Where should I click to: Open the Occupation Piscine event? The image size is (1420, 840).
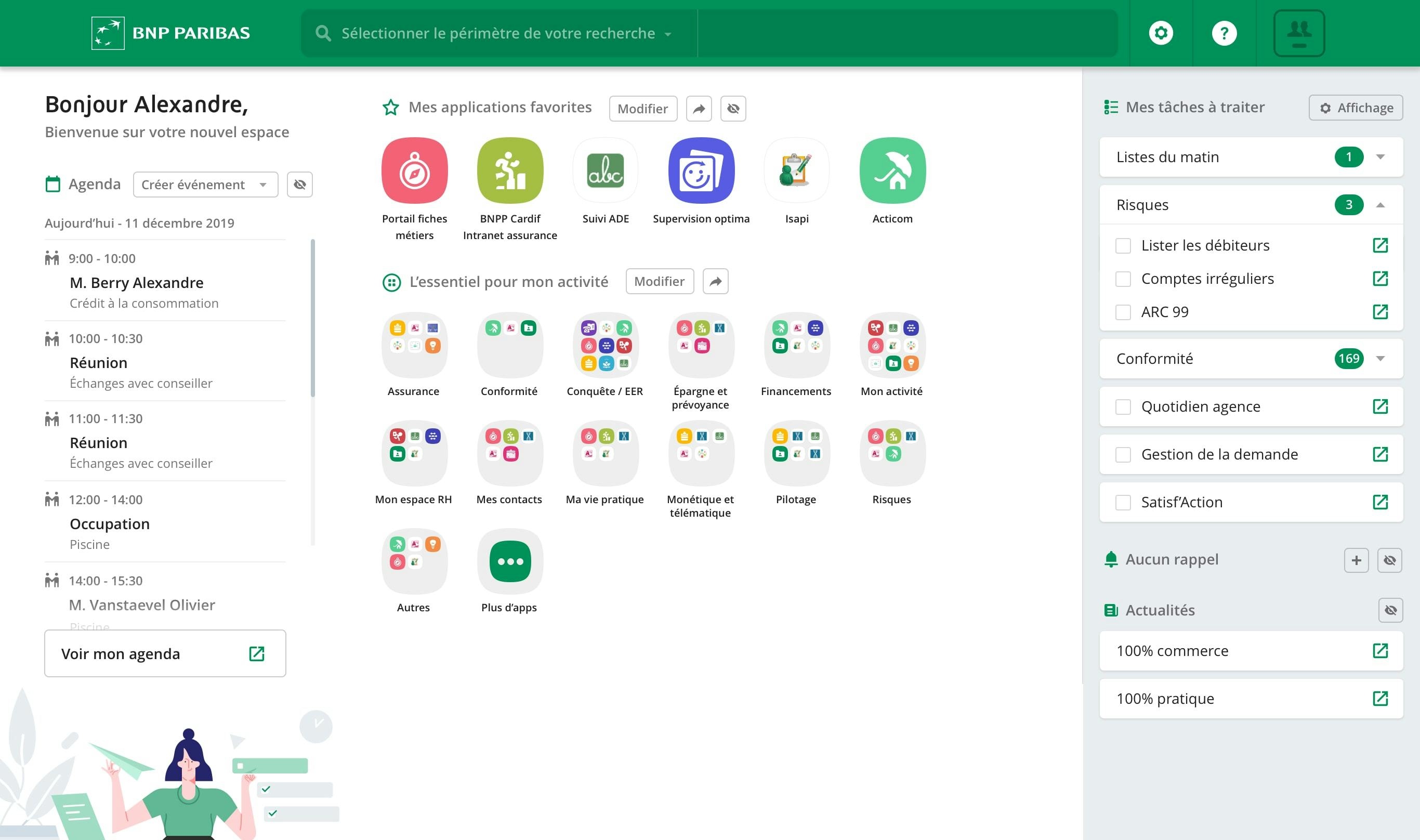(x=165, y=522)
